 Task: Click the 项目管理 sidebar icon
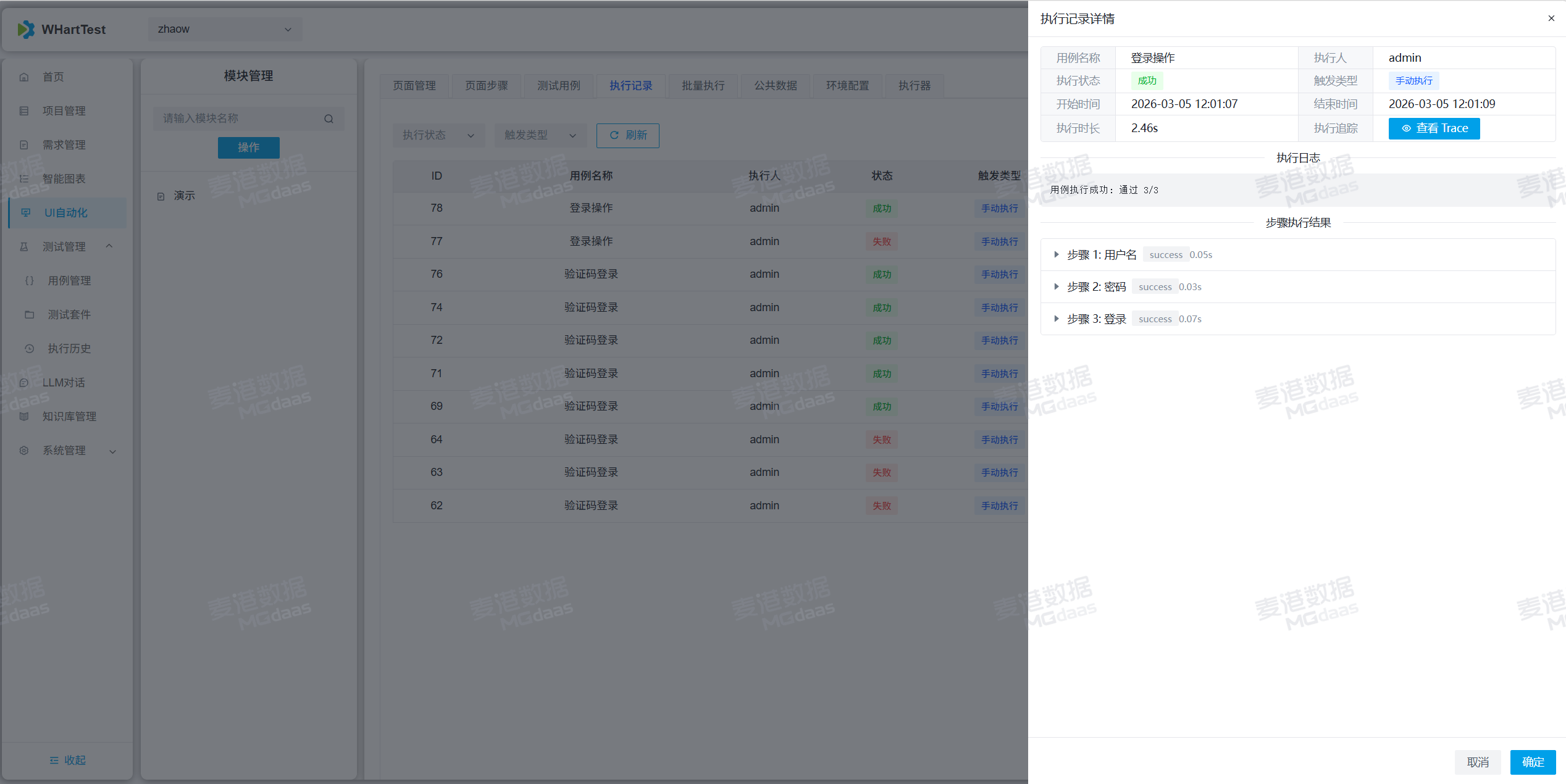pos(24,111)
